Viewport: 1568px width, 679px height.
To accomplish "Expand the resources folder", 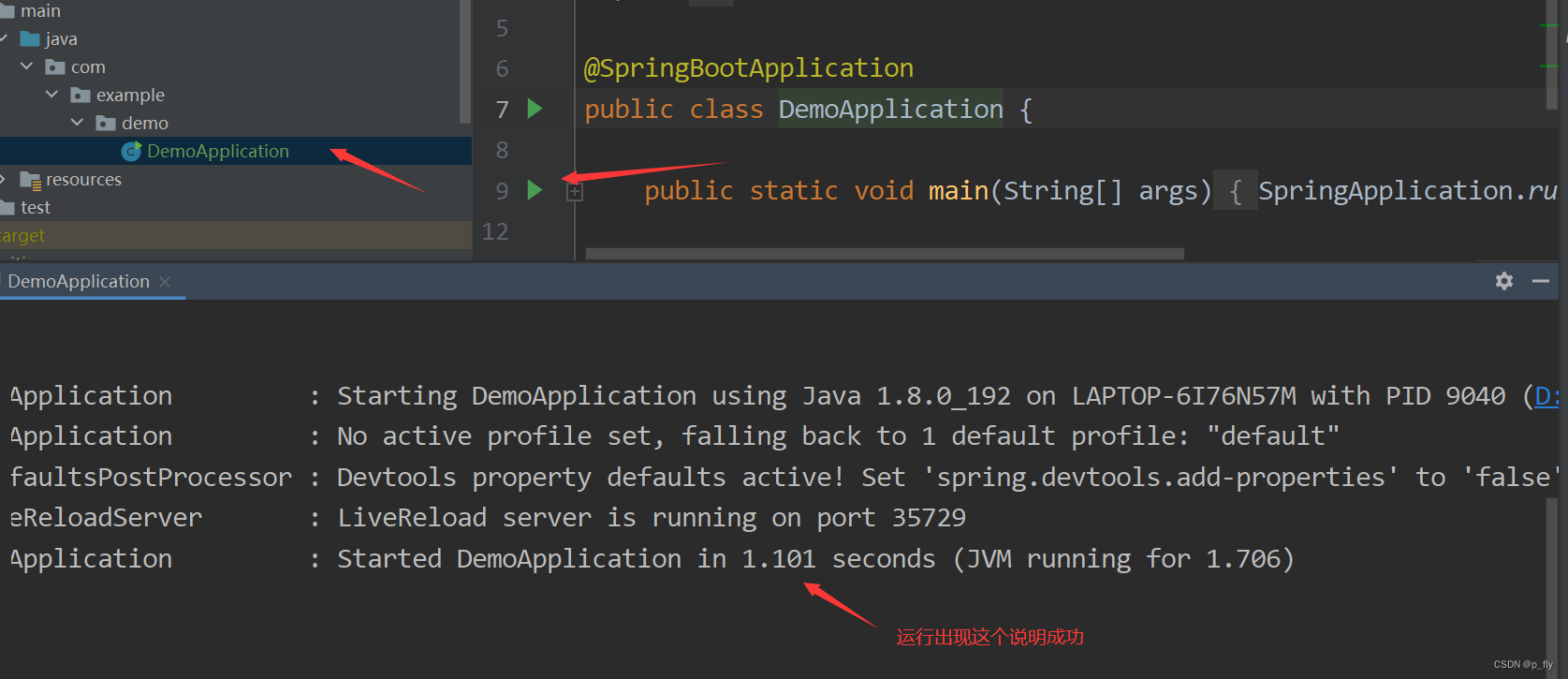I will pos(4,179).
